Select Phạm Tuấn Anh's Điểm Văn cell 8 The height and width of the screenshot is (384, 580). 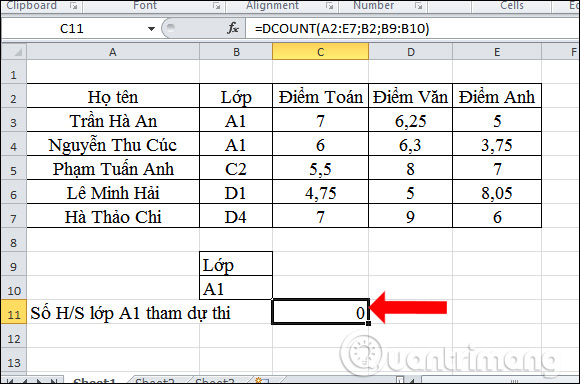click(411, 169)
